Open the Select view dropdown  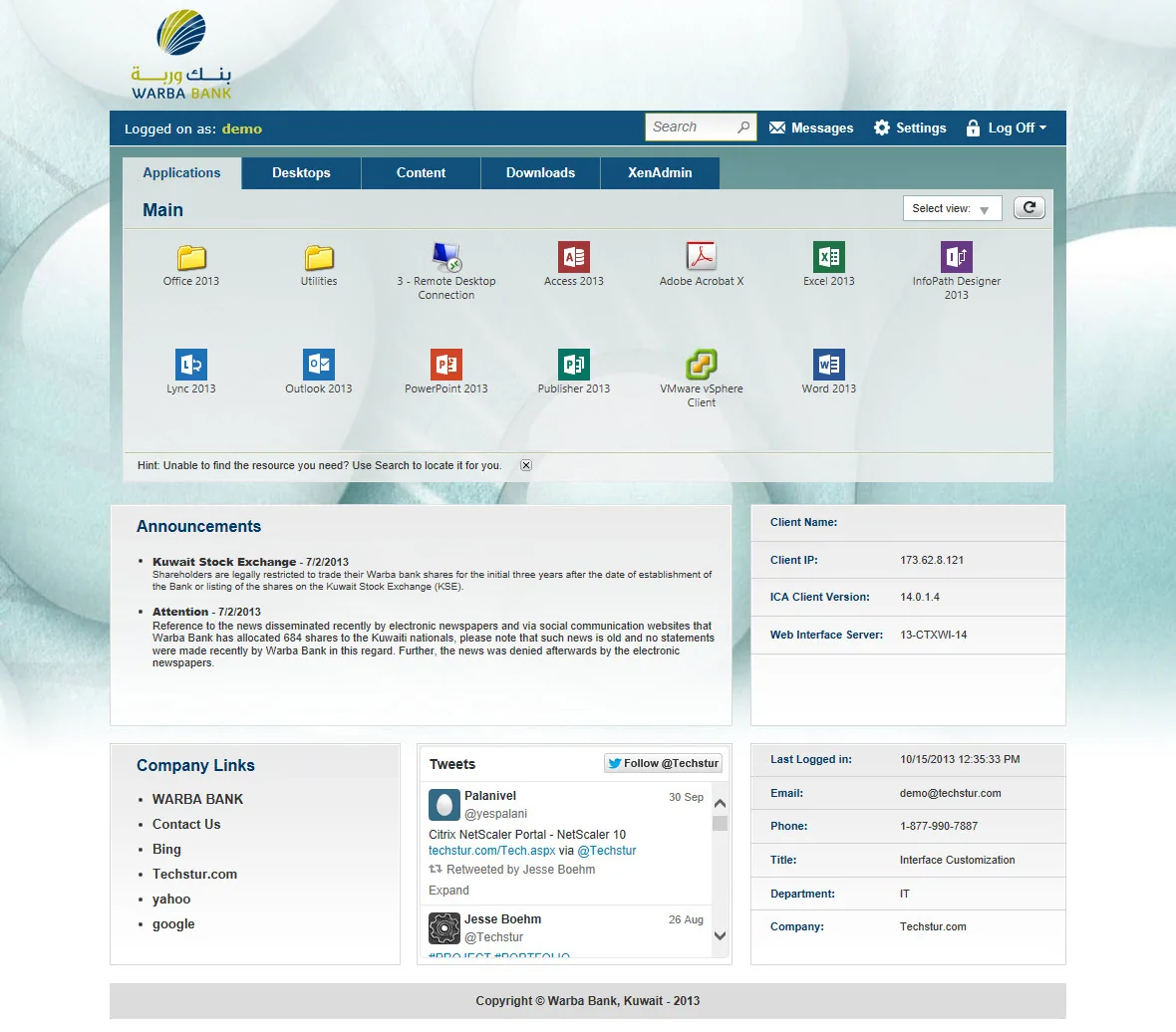(x=953, y=208)
